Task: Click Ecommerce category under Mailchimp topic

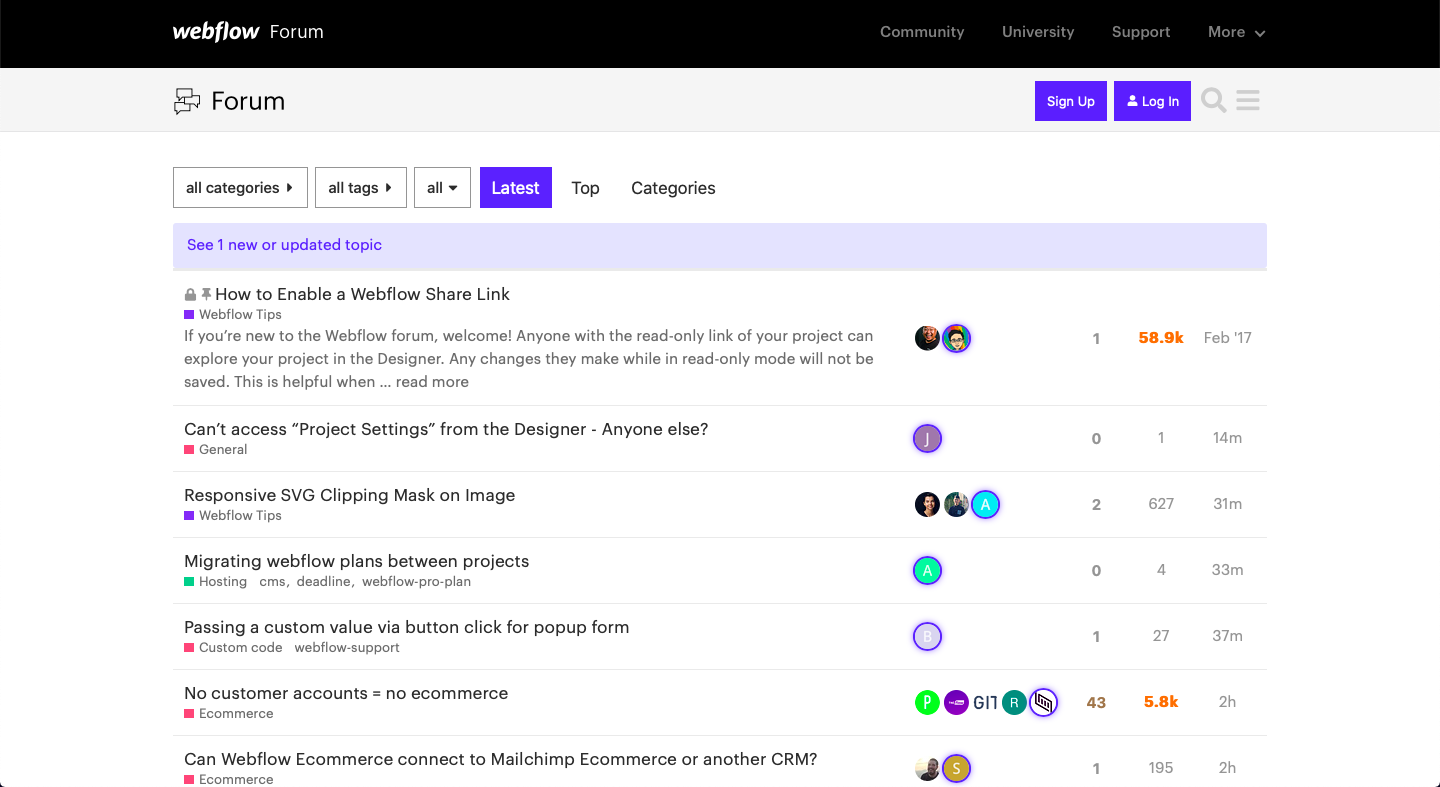Action: [229, 780]
